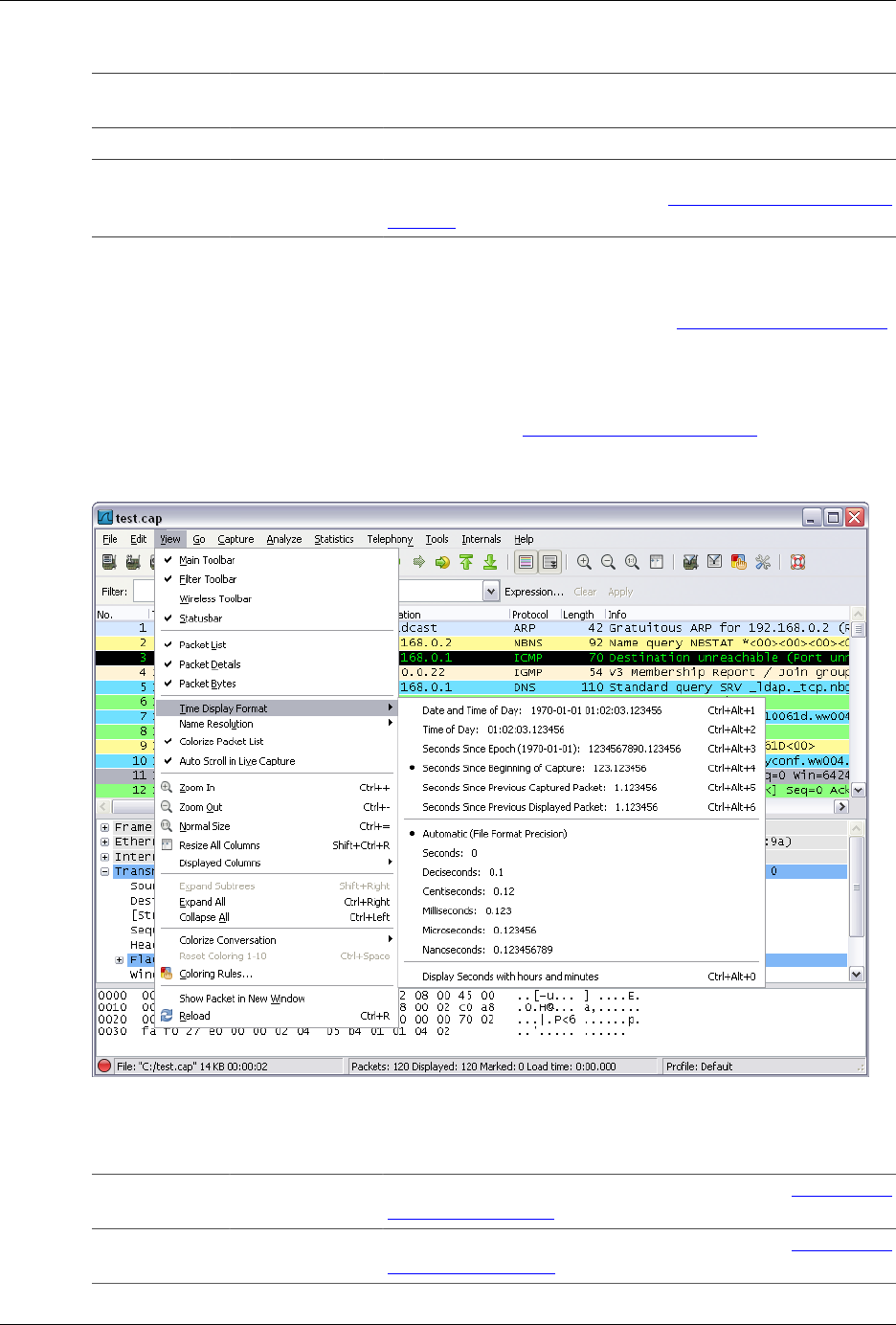Click the Resize All Columns menu icon
This screenshot has height=1325, width=896.
point(167,844)
